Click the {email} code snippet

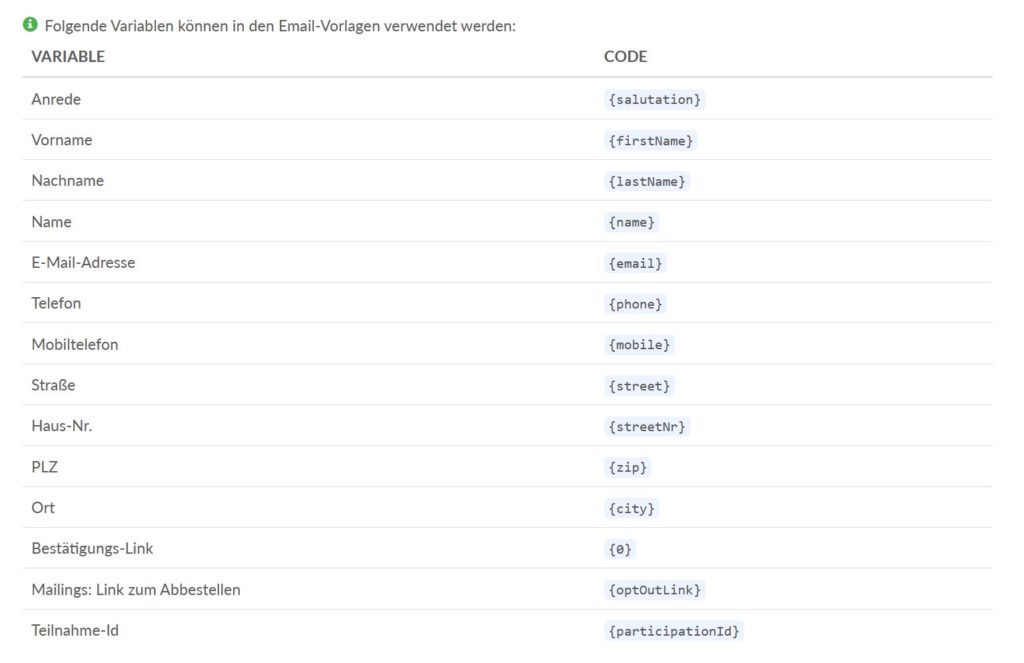point(635,263)
